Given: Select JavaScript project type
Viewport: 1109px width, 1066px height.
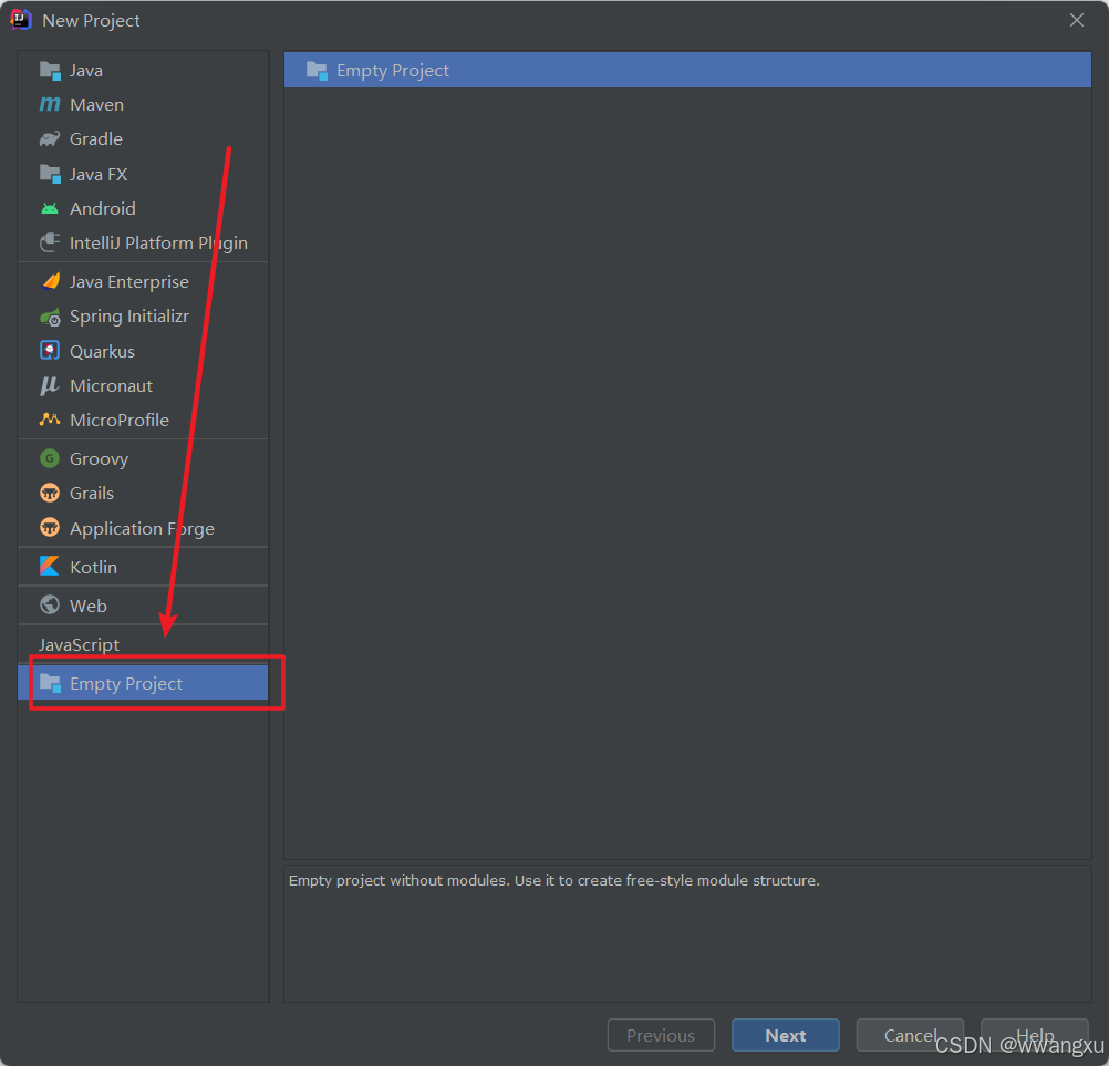Looking at the screenshot, I should coord(144,644).
